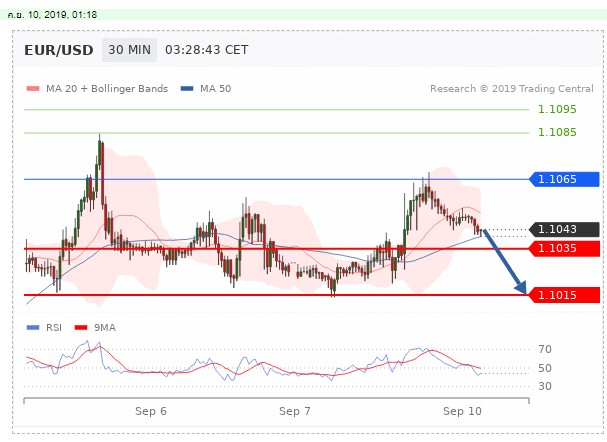Click the MA 50 legend label
Image resolution: width=607 pixels, height=442 pixels.
click(x=215, y=89)
